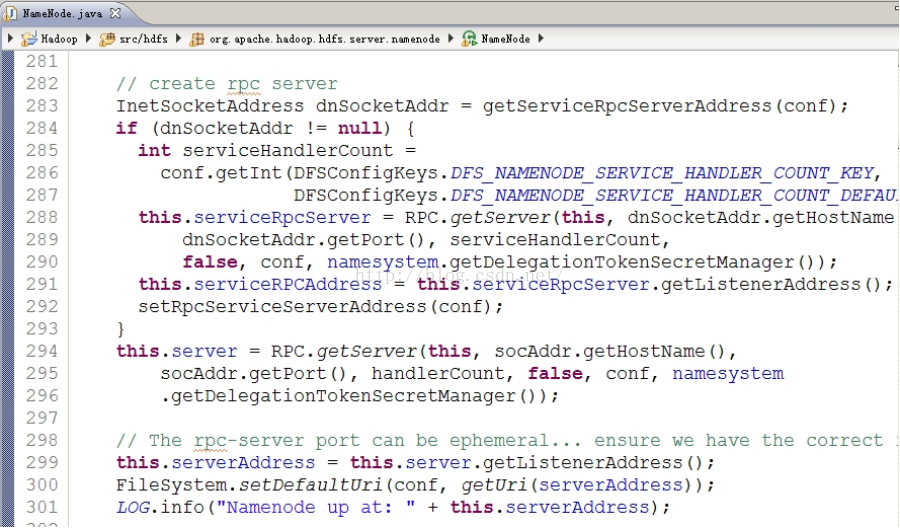This screenshot has width=900, height=529.
Task: Click comment about ephemeral rpc-server port
Action: point(499,441)
